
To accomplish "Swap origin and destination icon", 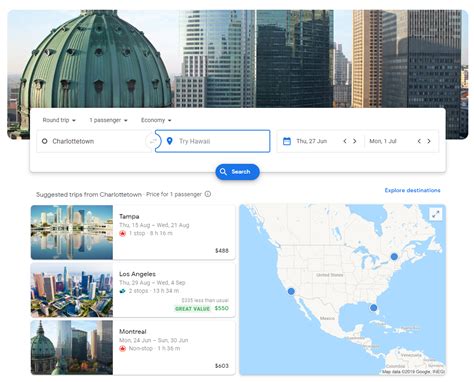I will tap(153, 141).
